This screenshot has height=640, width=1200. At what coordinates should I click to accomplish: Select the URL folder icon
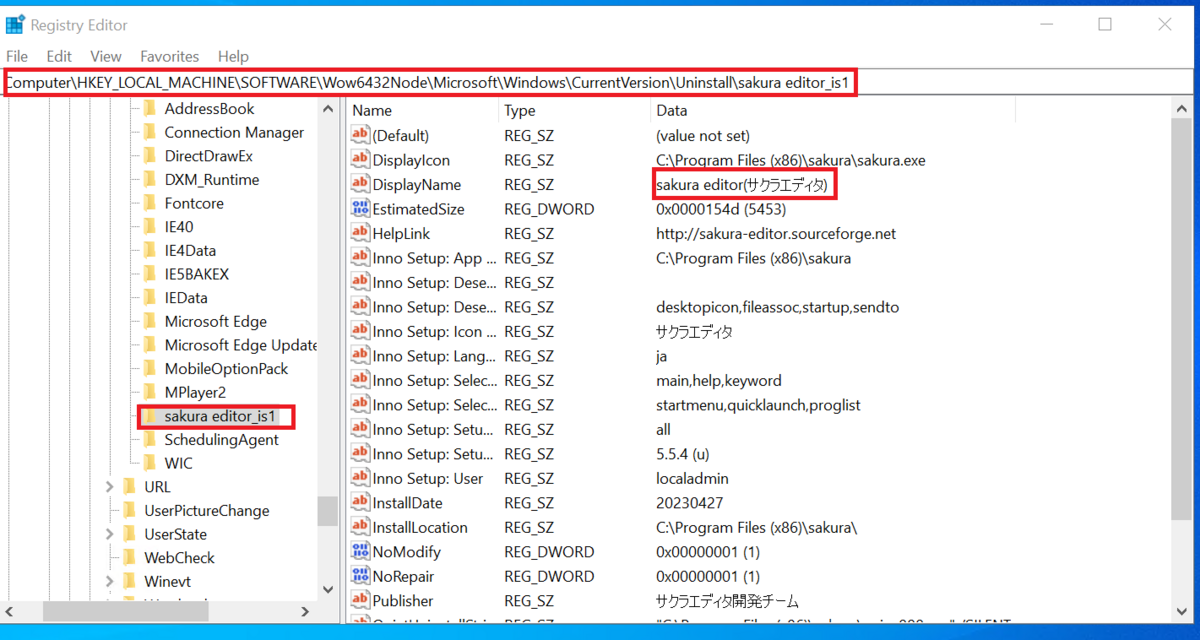[x=129, y=487]
